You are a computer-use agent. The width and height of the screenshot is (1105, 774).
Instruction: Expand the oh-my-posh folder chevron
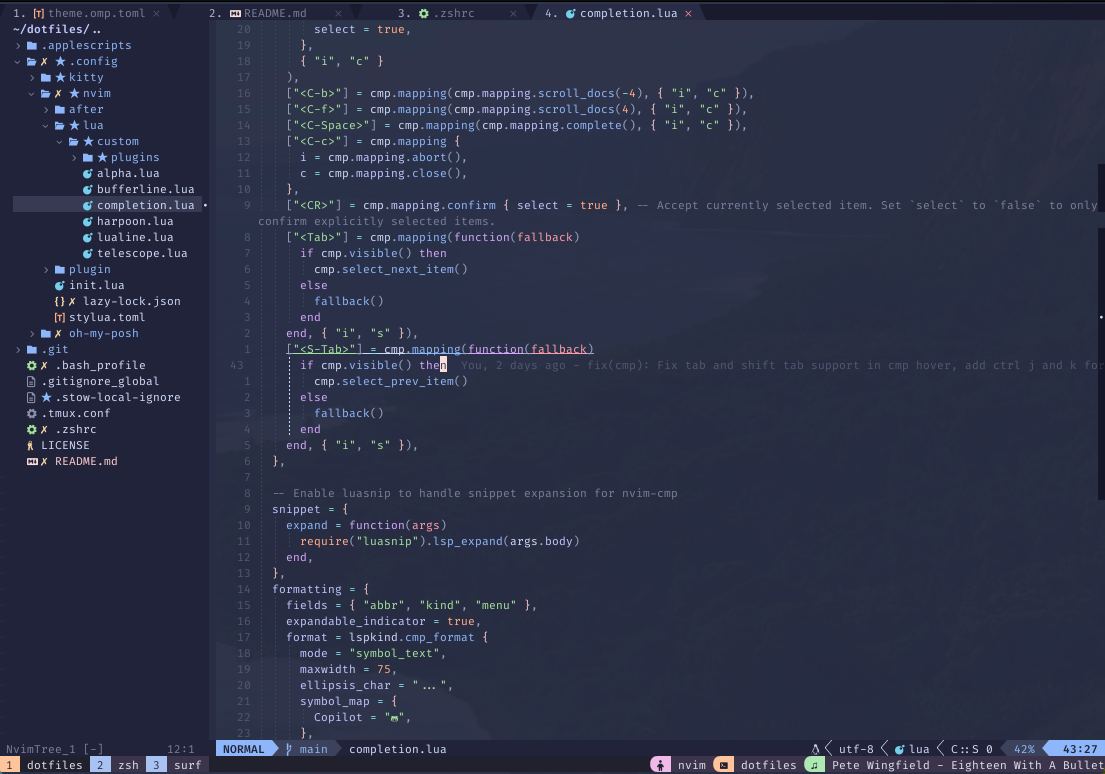[x=32, y=333]
